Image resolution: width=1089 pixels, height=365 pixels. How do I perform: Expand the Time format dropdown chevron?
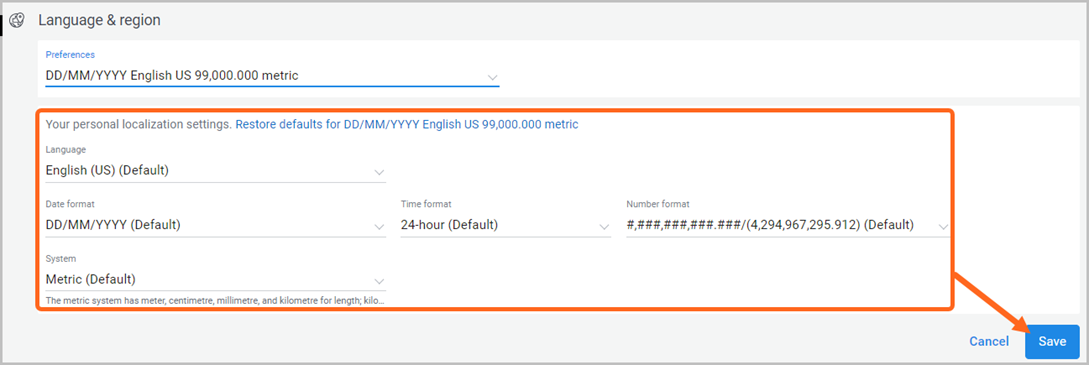(604, 227)
